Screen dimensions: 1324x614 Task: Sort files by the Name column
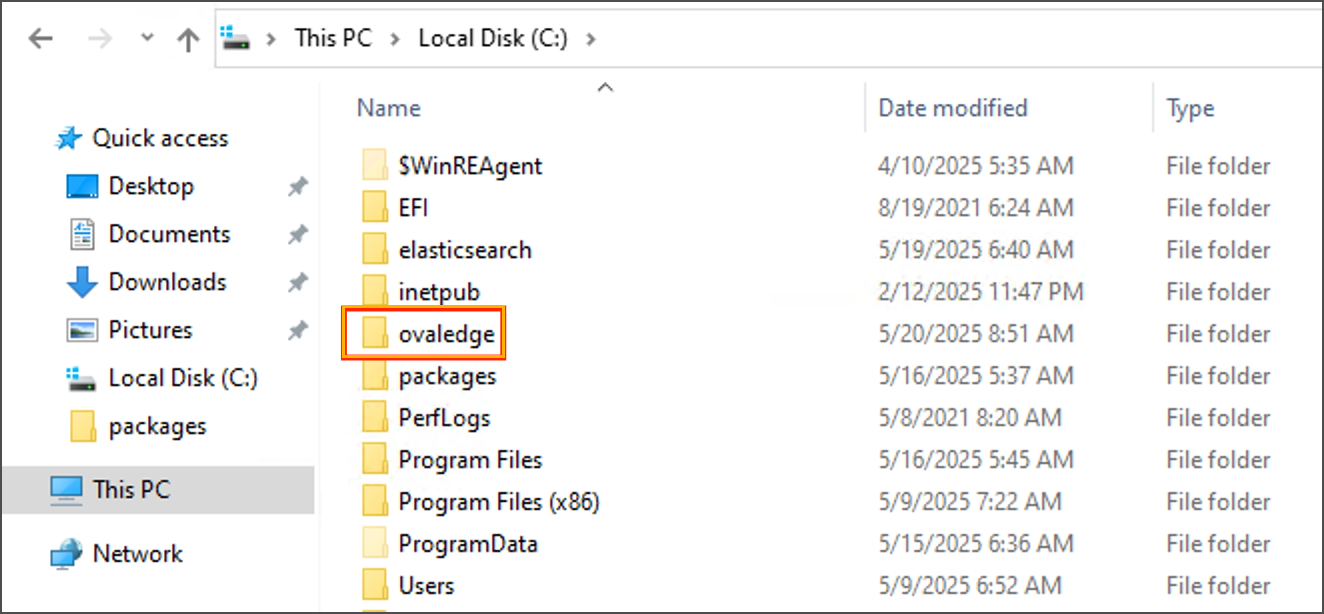tap(389, 108)
